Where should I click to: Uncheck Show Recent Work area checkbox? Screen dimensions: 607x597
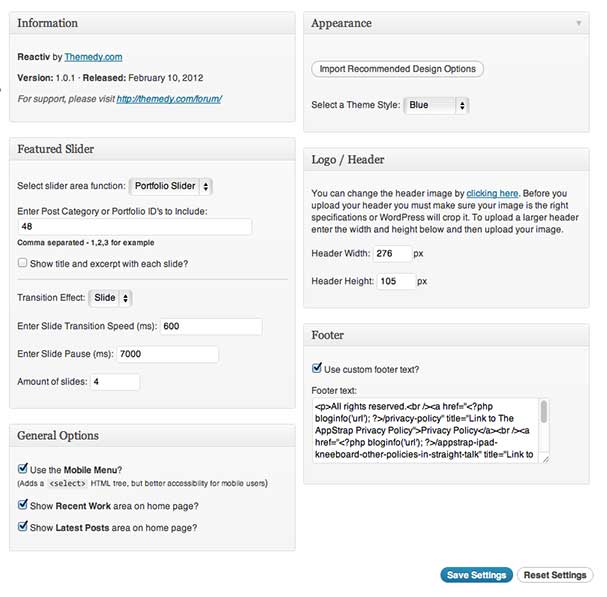[23, 505]
